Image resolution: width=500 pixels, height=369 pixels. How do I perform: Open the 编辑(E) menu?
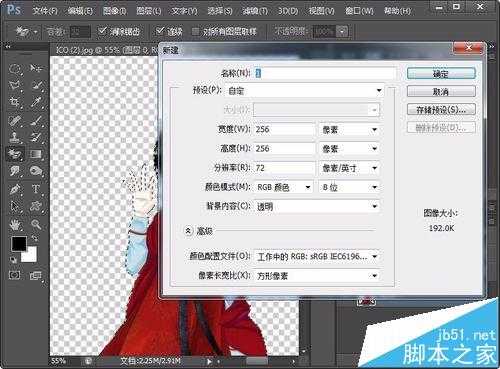pyautogui.click(x=80, y=11)
